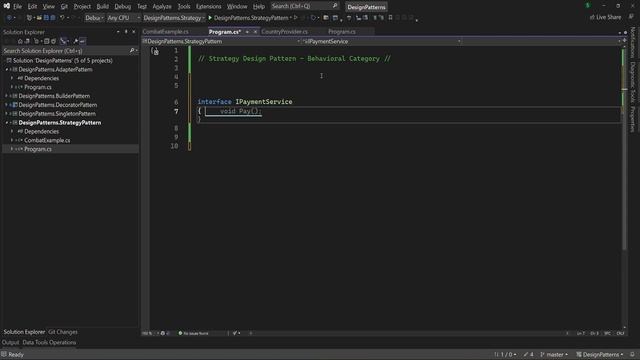The height and width of the screenshot is (360, 640).
Task: Open the startup project DesignPatterns.Strategy dropdown
Action: 174,18
